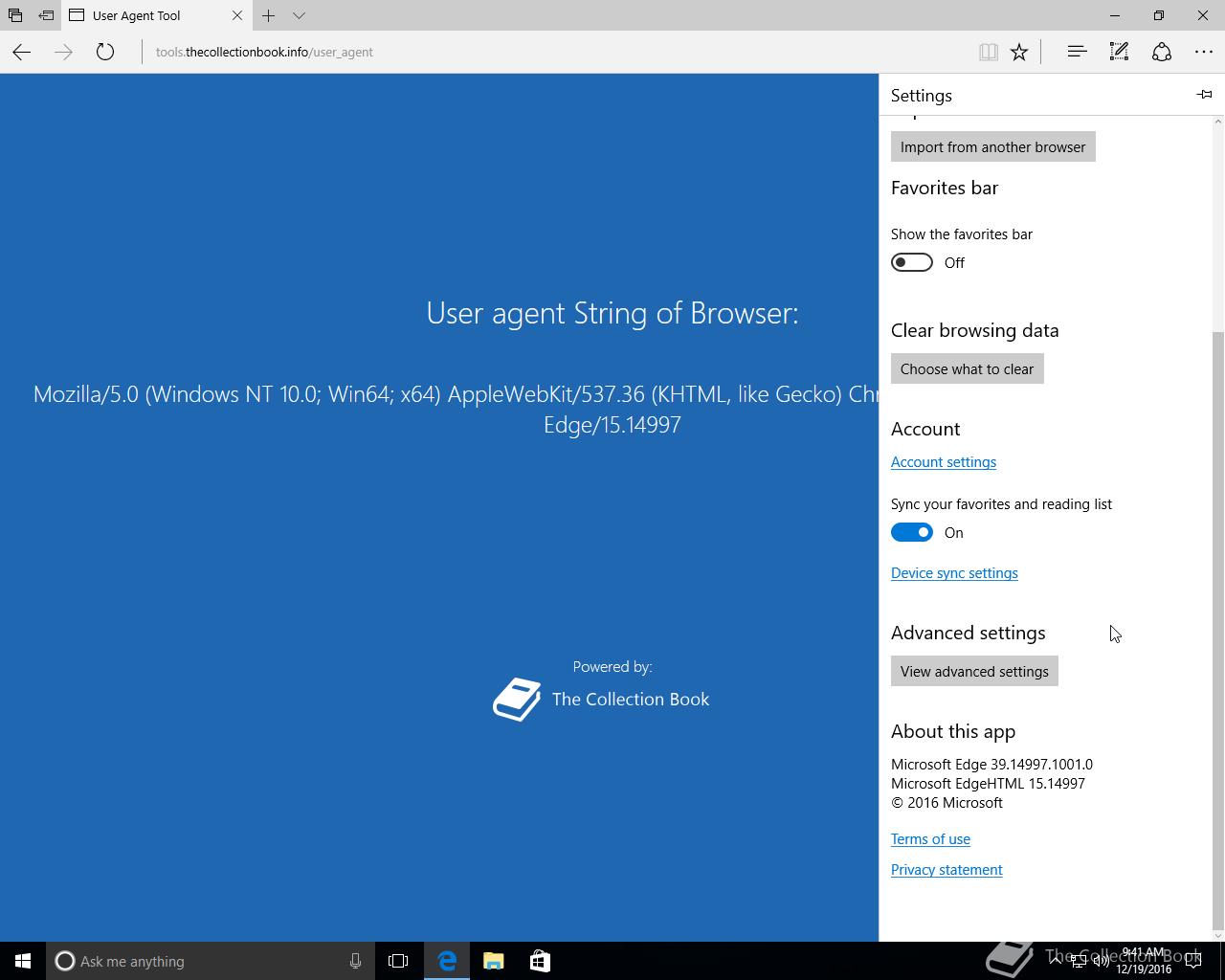Image resolution: width=1225 pixels, height=980 pixels.
Task: Click Cortana Ask me anything search box
Action: (x=210, y=961)
